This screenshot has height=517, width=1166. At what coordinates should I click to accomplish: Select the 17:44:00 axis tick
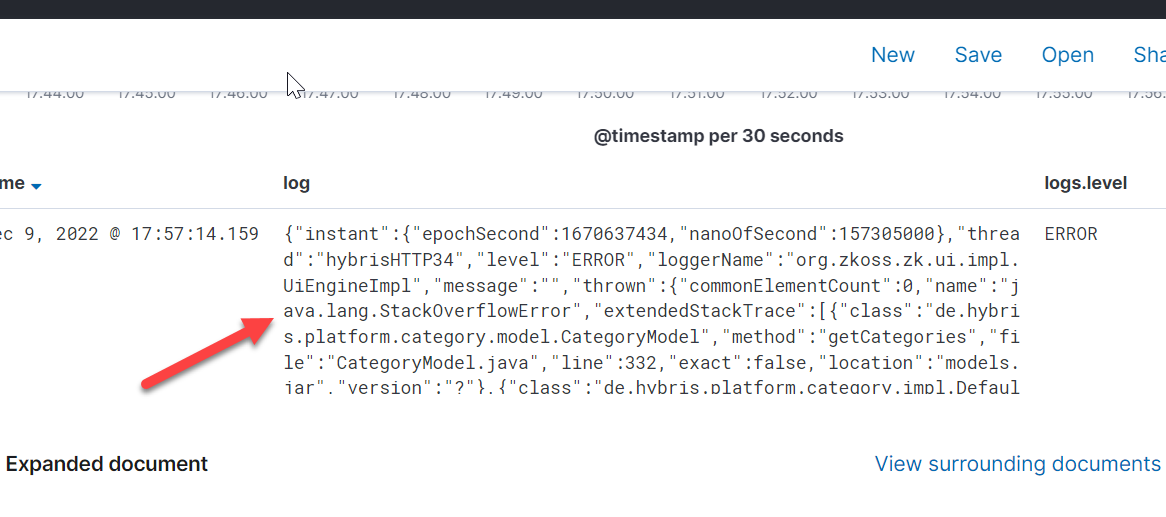tap(54, 94)
